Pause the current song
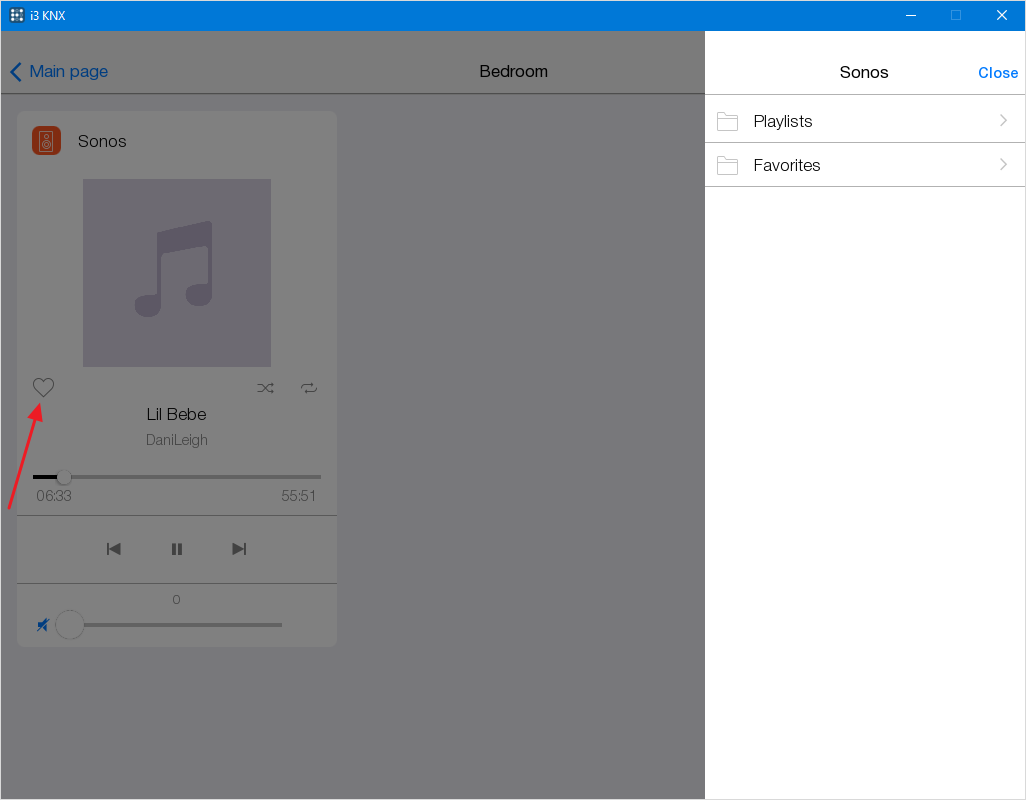The image size is (1026, 800). pos(177,549)
